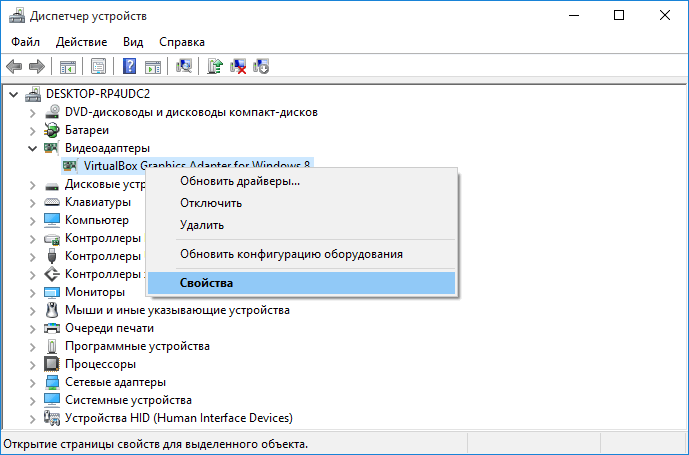
Task: Click the scan for hardware changes icon
Action: 183,67
